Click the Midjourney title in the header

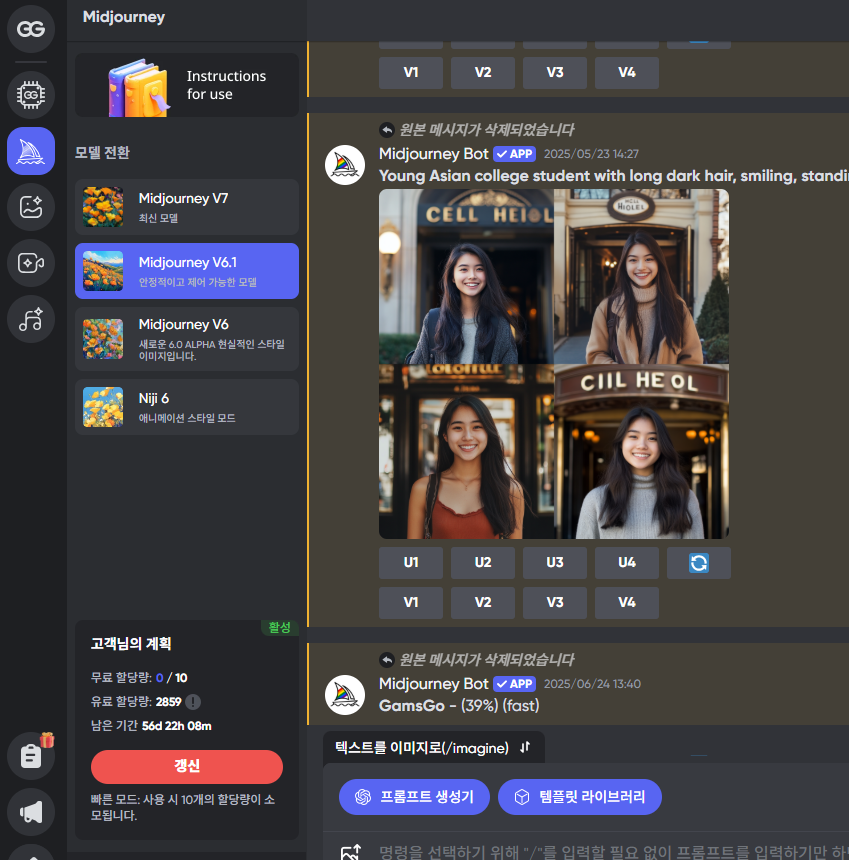tap(123, 17)
